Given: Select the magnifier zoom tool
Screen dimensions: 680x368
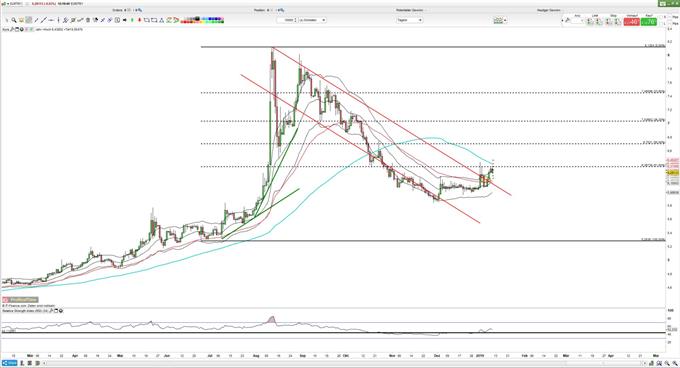Looking at the screenshot, I should [x=13, y=20].
